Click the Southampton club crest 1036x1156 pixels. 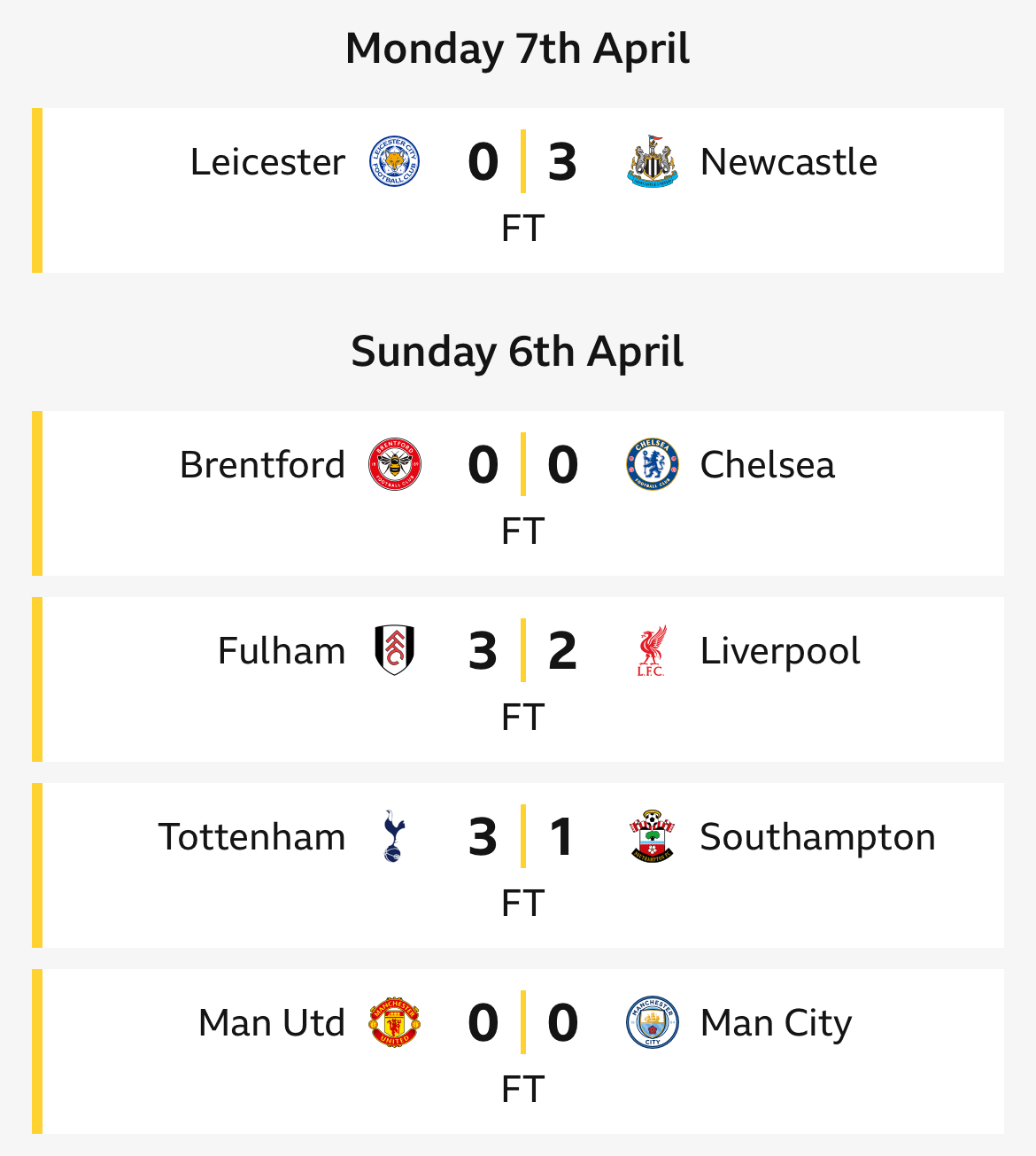(x=653, y=836)
